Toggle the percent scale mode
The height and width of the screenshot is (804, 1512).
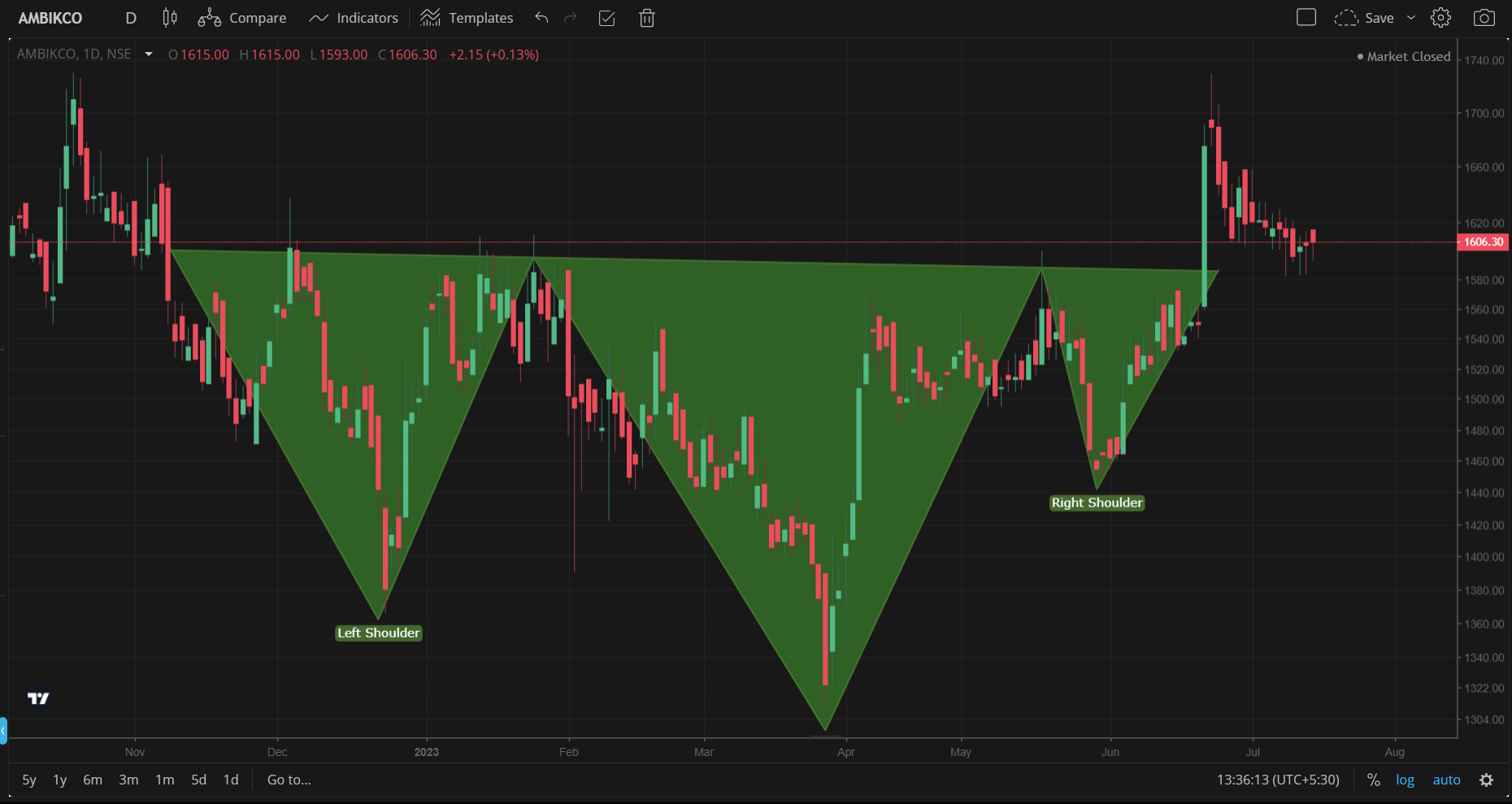(x=1373, y=780)
